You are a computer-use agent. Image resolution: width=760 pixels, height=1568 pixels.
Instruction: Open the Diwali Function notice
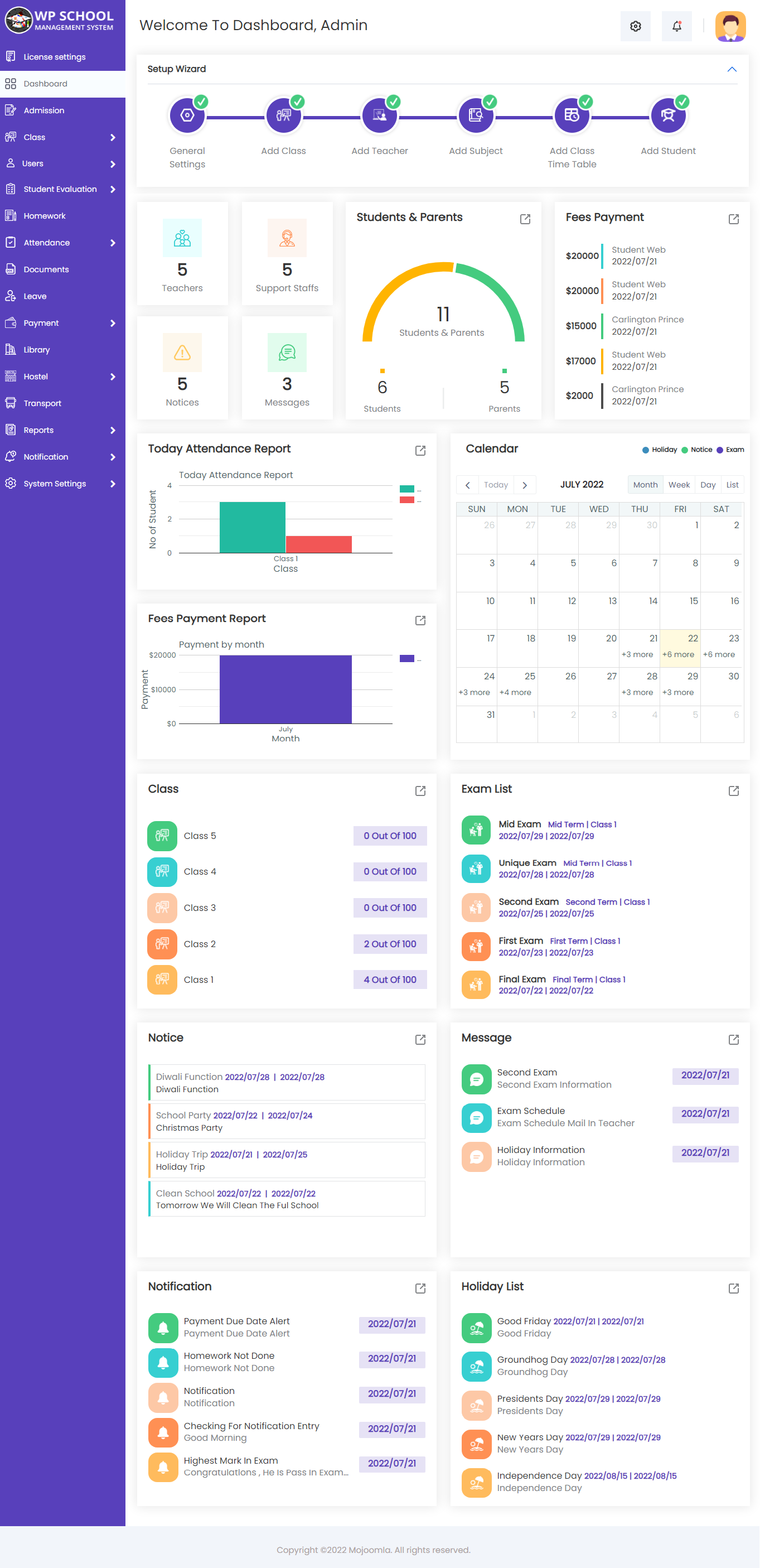point(287,1082)
